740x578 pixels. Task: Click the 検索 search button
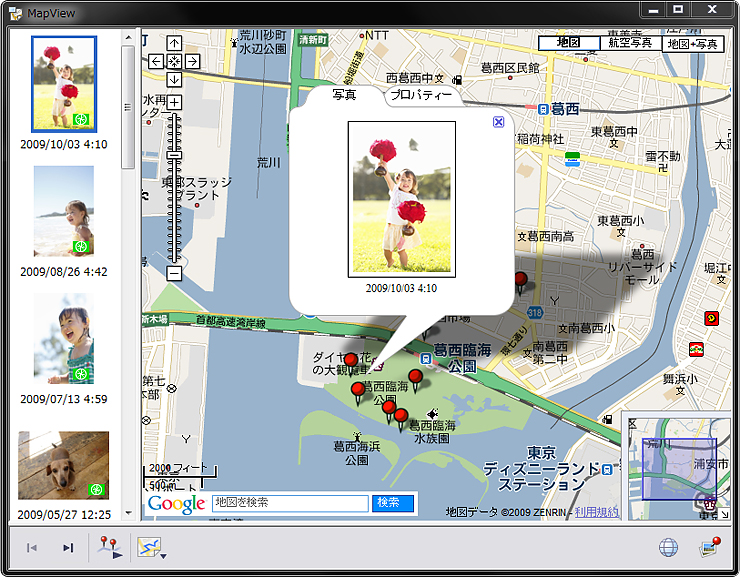click(x=392, y=503)
